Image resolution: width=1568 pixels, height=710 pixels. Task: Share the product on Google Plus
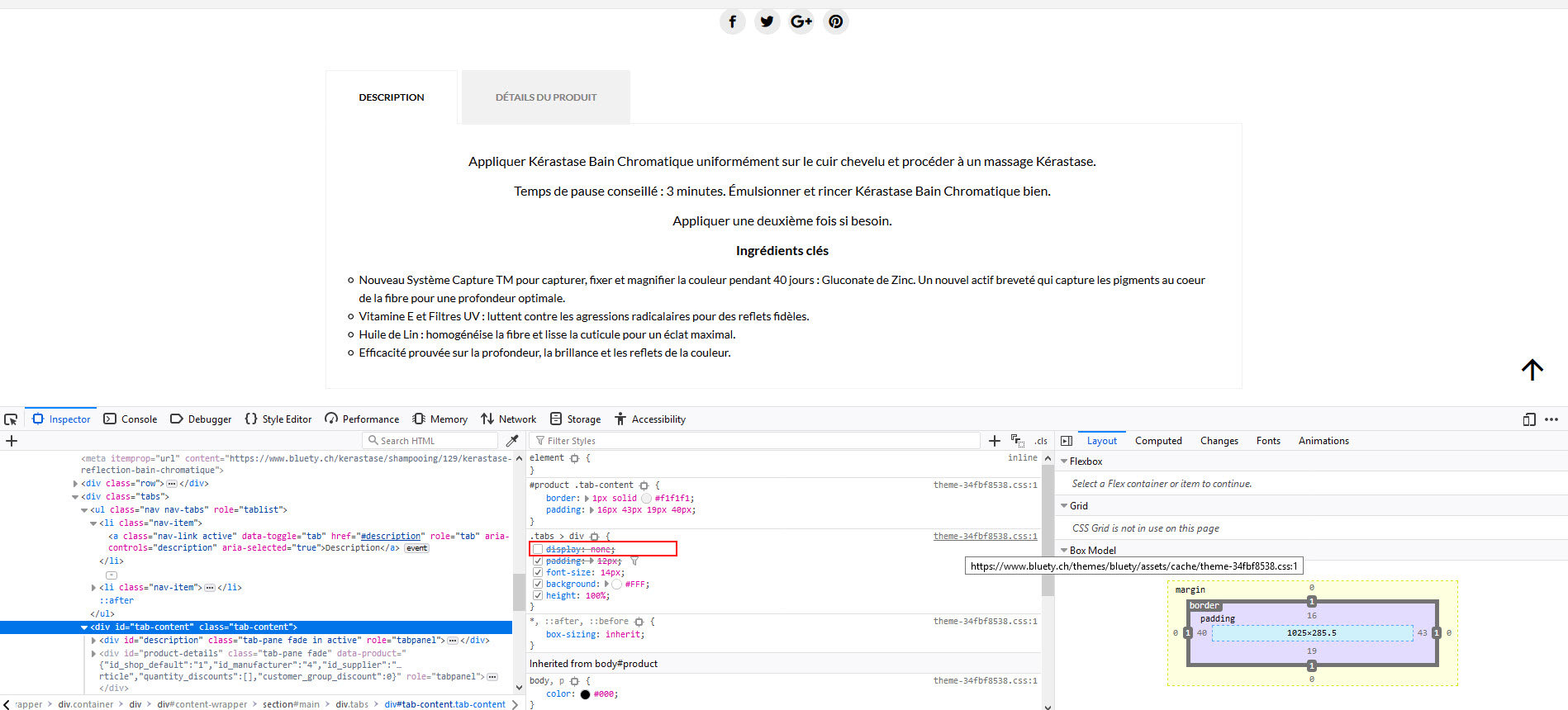[801, 21]
